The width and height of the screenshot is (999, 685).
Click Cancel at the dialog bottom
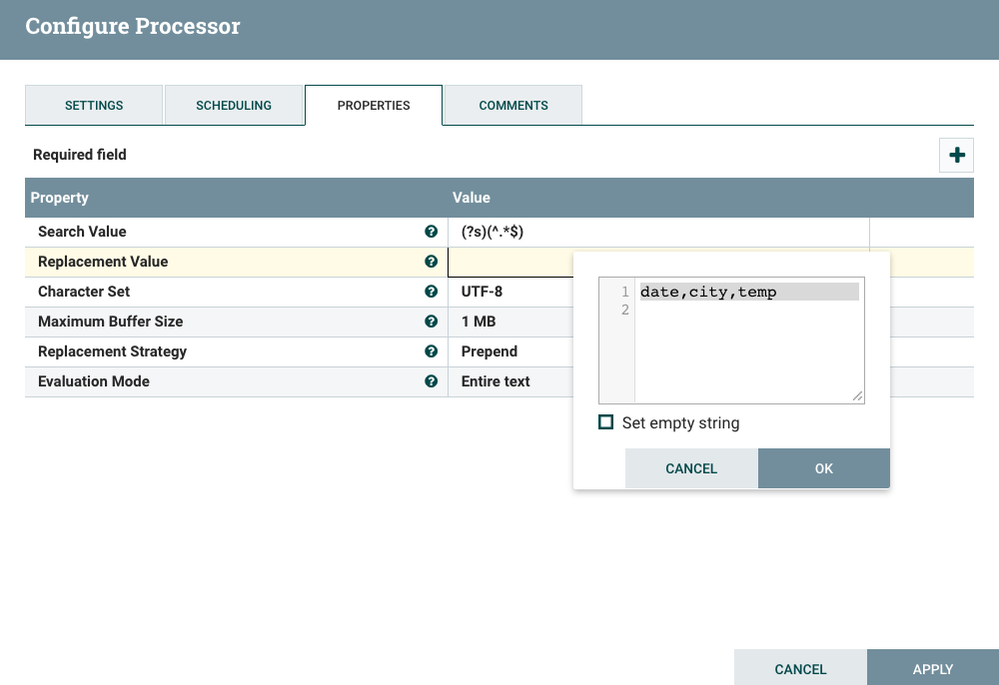pos(800,668)
